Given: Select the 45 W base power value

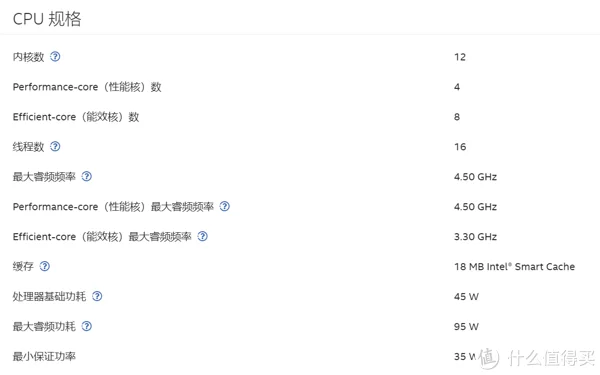Looking at the screenshot, I should pyautogui.click(x=466, y=297).
